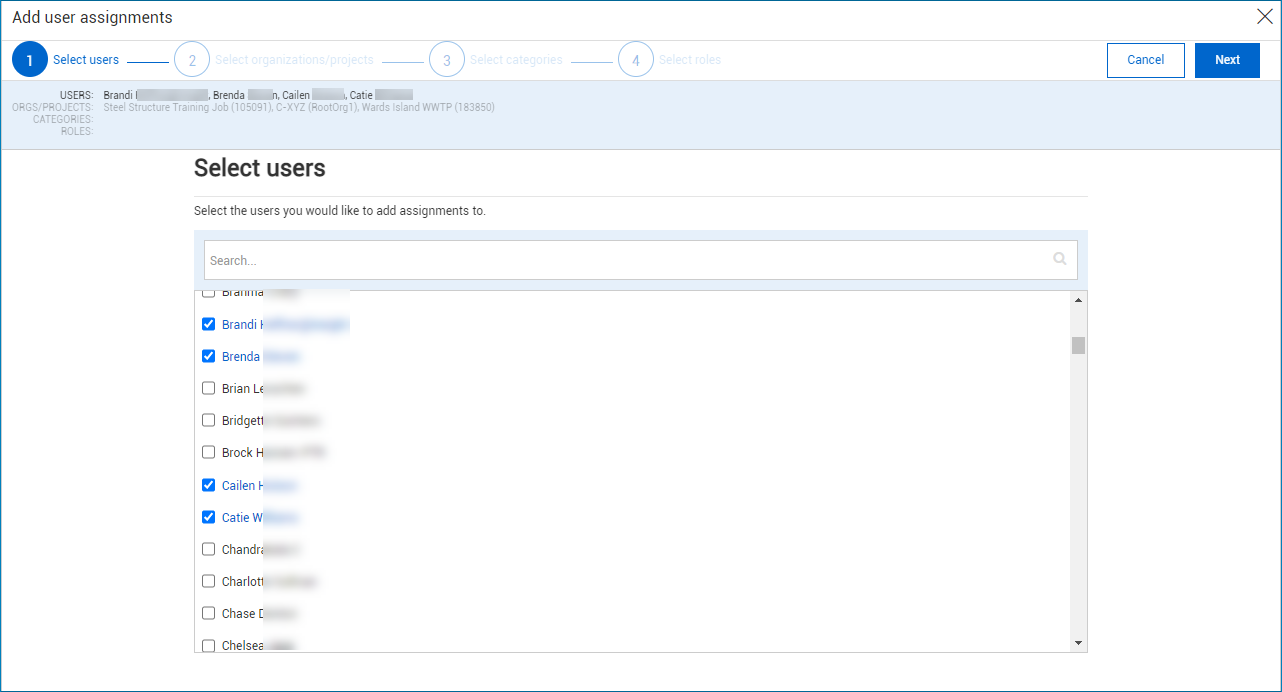Click the search magnifying glass icon
The image size is (1282, 692).
pyautogui.click(x=1059, y=259)
